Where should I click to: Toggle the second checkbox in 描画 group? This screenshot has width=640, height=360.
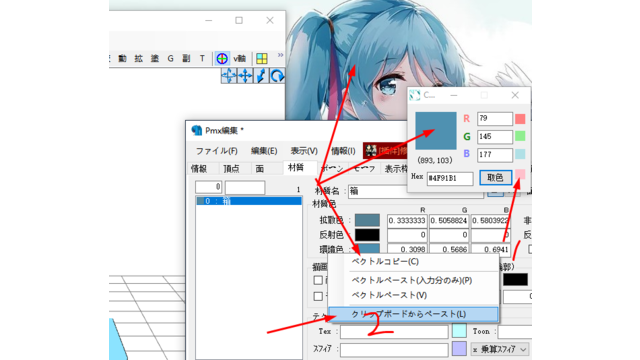(318, 296)
